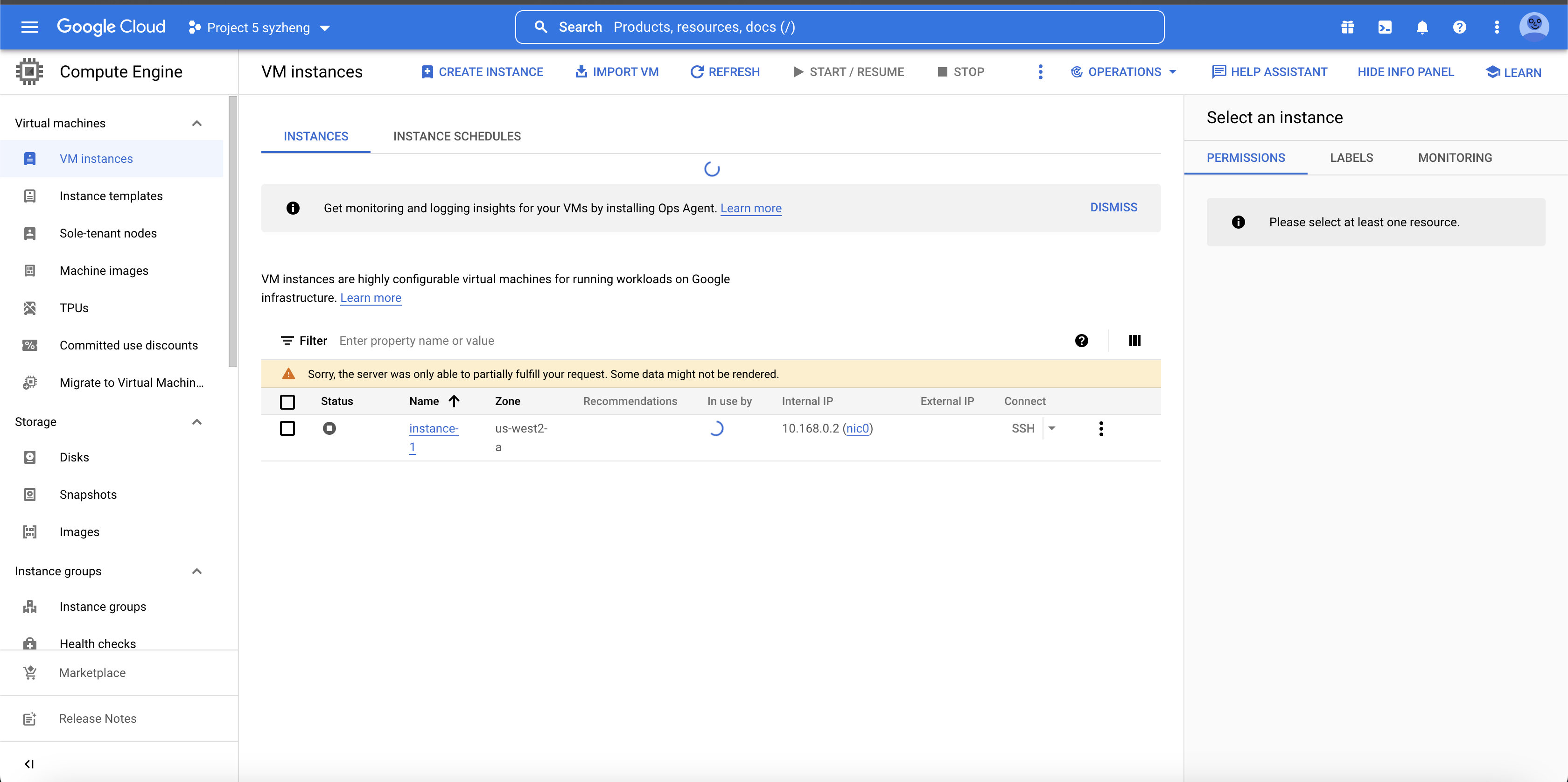Open the nic0 network interface link
This screenshot has width=1568, height=782.
tap(857, 428)
